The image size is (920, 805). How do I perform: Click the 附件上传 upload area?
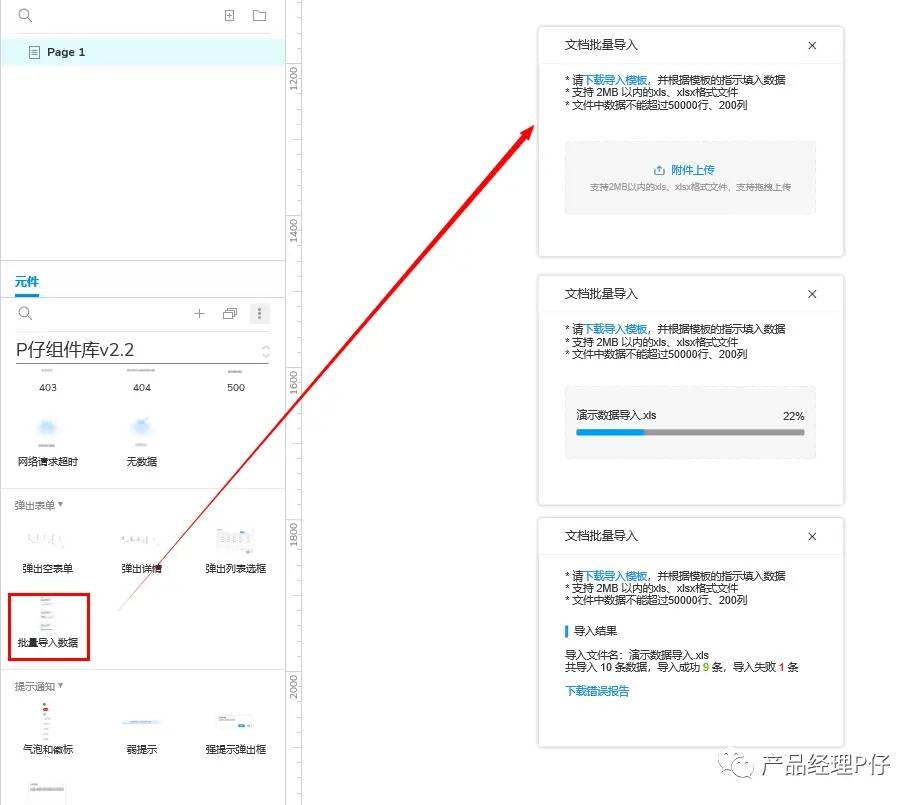coord(690,176)
